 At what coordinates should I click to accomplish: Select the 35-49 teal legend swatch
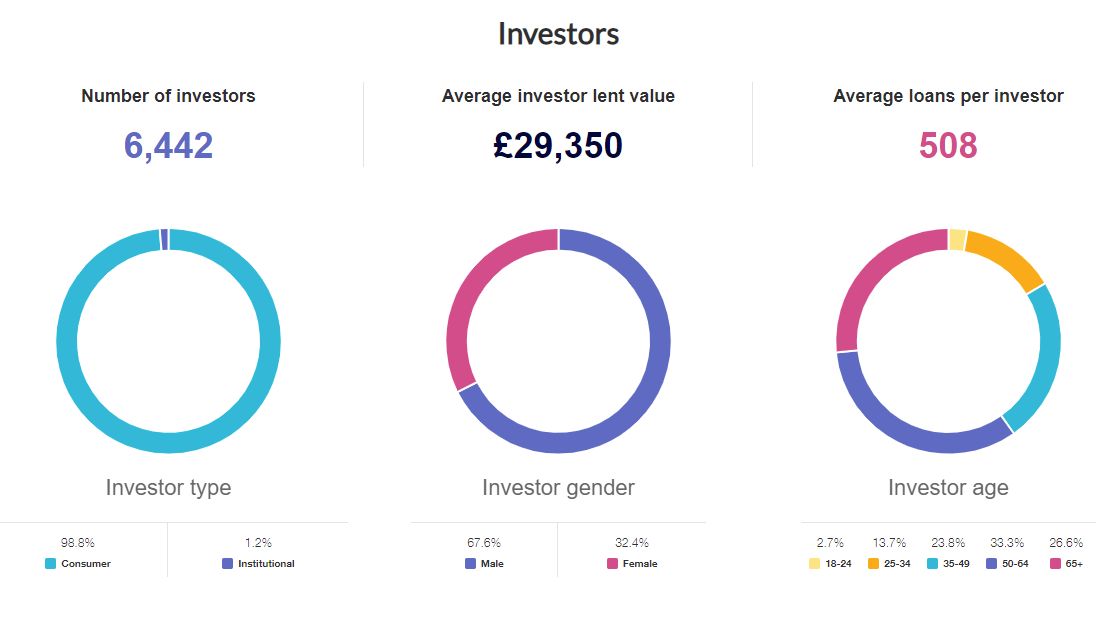[x=932, y=563]
